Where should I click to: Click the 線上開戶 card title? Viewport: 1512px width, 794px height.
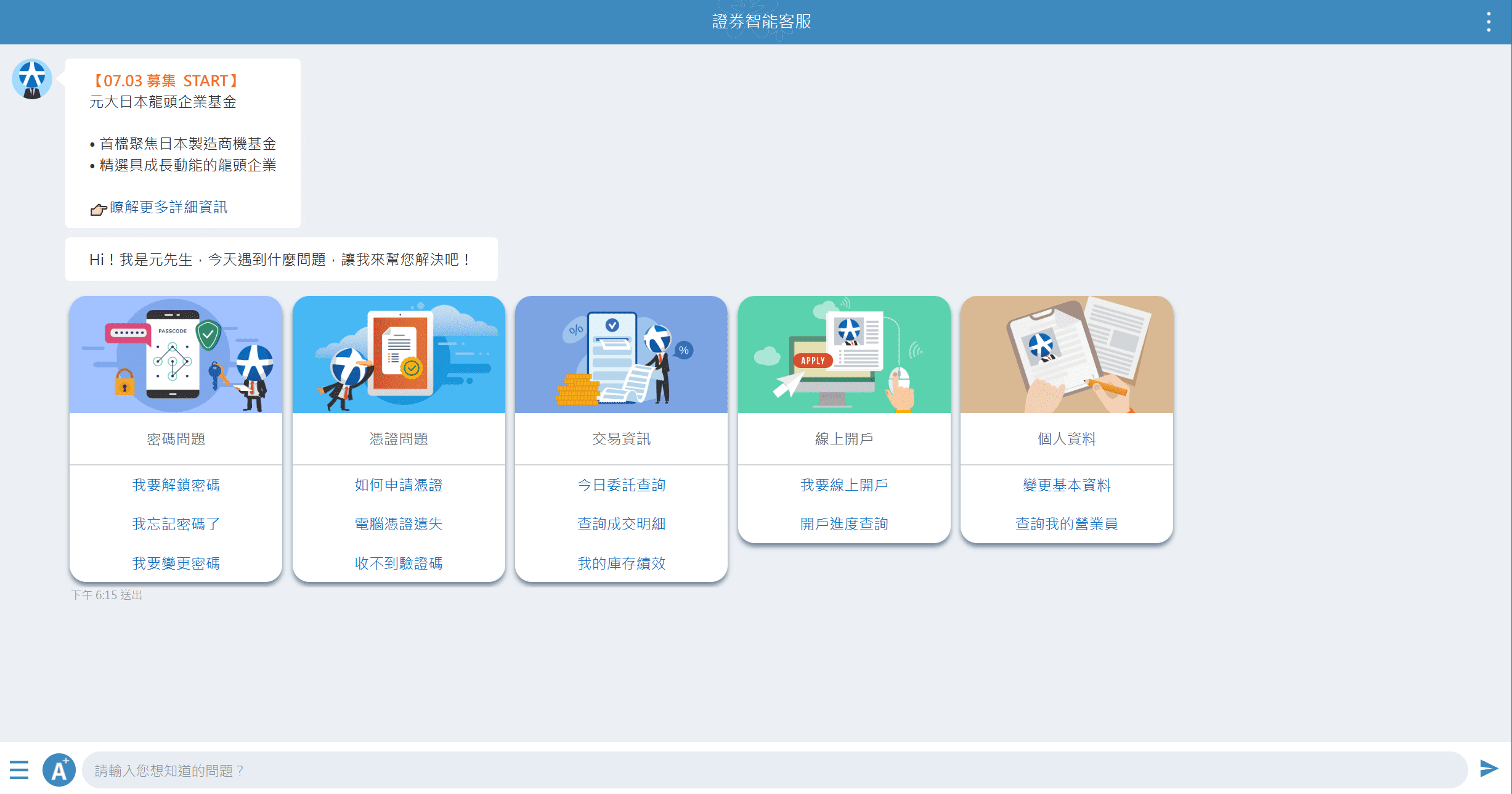[844, 439]
